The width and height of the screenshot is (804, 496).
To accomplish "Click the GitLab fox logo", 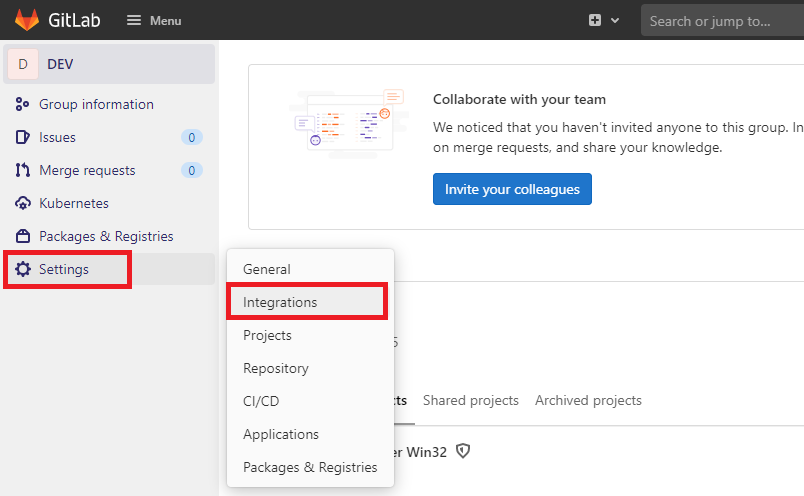I will (27, 20).
